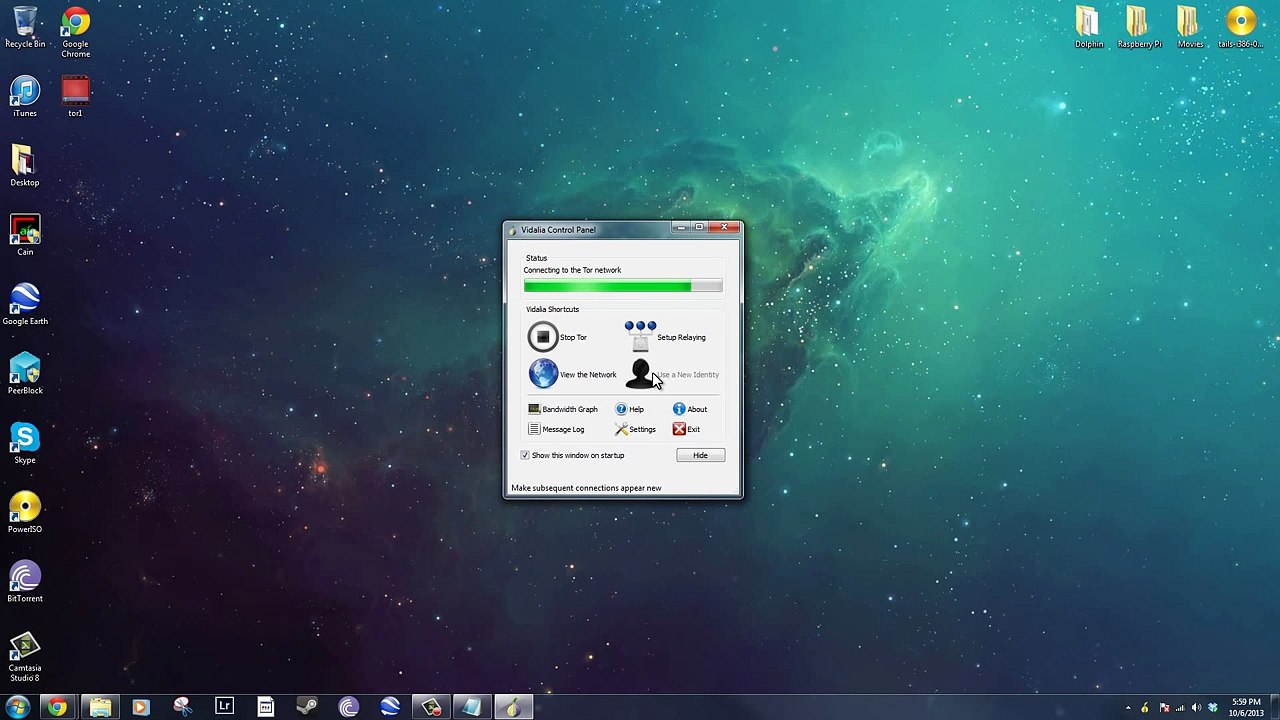Screen dimensions: 1280x720
Task: Click the Tor connection progress bar
Action: click(x=622, y=287)
